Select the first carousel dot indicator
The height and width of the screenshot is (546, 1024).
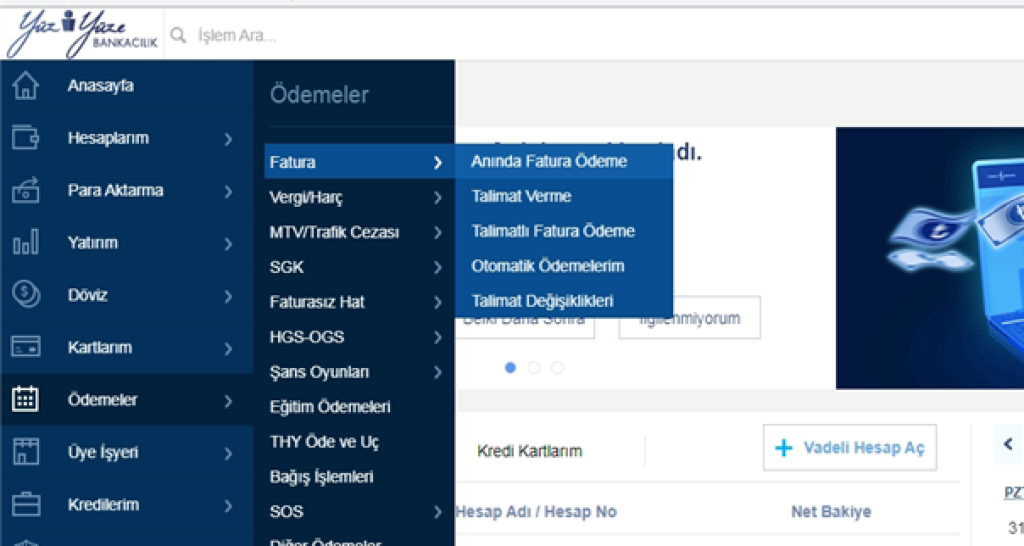pos(511,368)
